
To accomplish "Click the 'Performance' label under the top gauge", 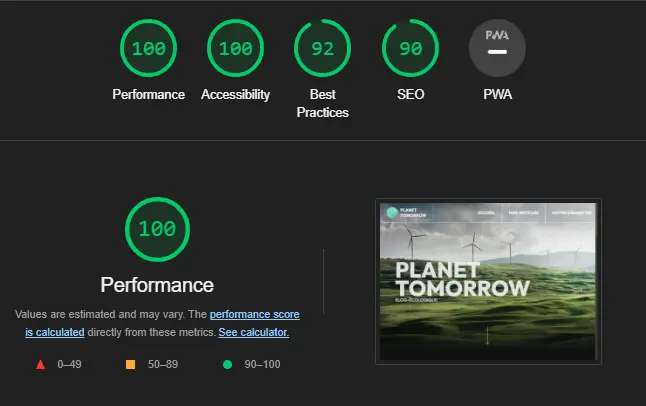I will click(148, 94).
